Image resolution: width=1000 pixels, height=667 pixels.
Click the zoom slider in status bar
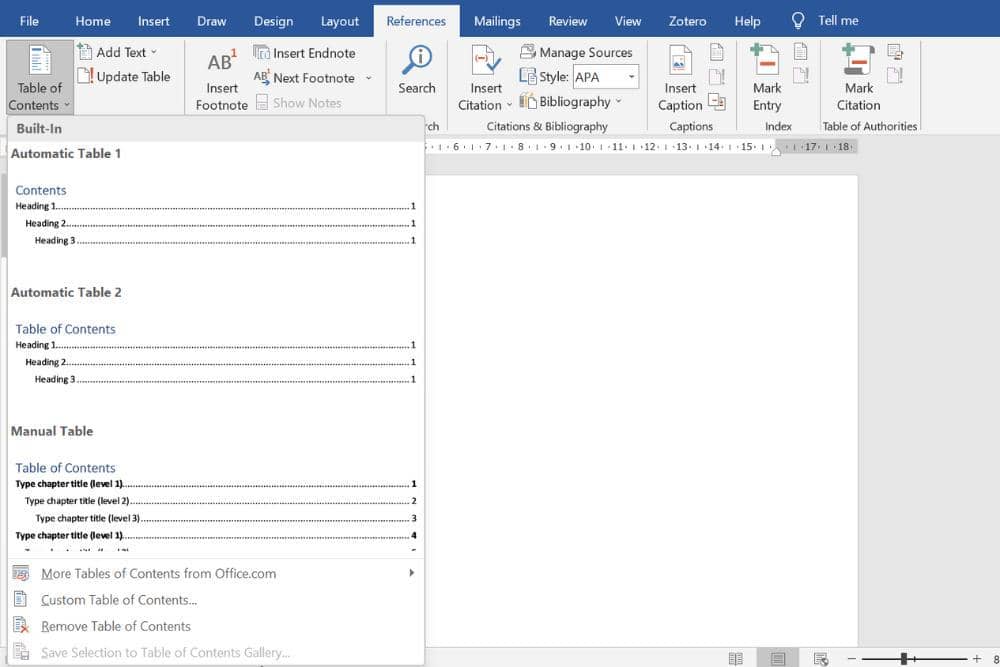(x=904, y=659)
